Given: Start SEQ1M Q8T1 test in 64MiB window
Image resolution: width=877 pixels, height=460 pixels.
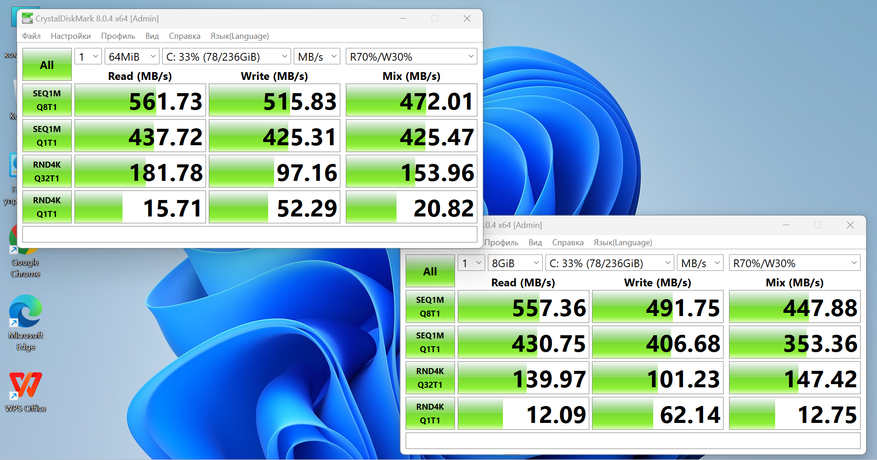Looking at the screenshot, I should pyautogui.click(x=47, y=100).
